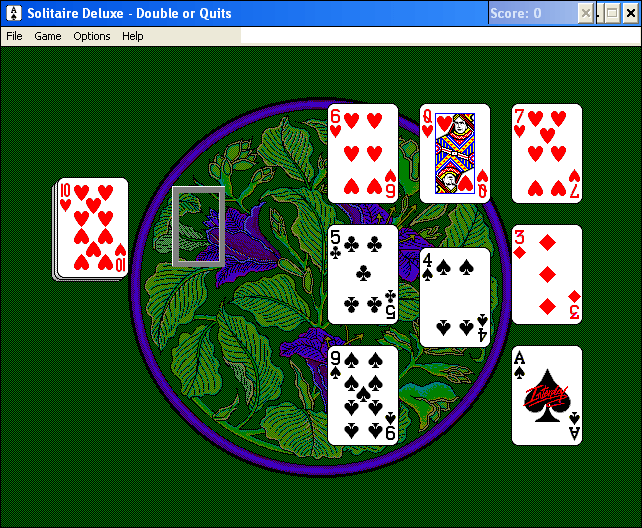Select the 9 of spades card

(363, 395)
